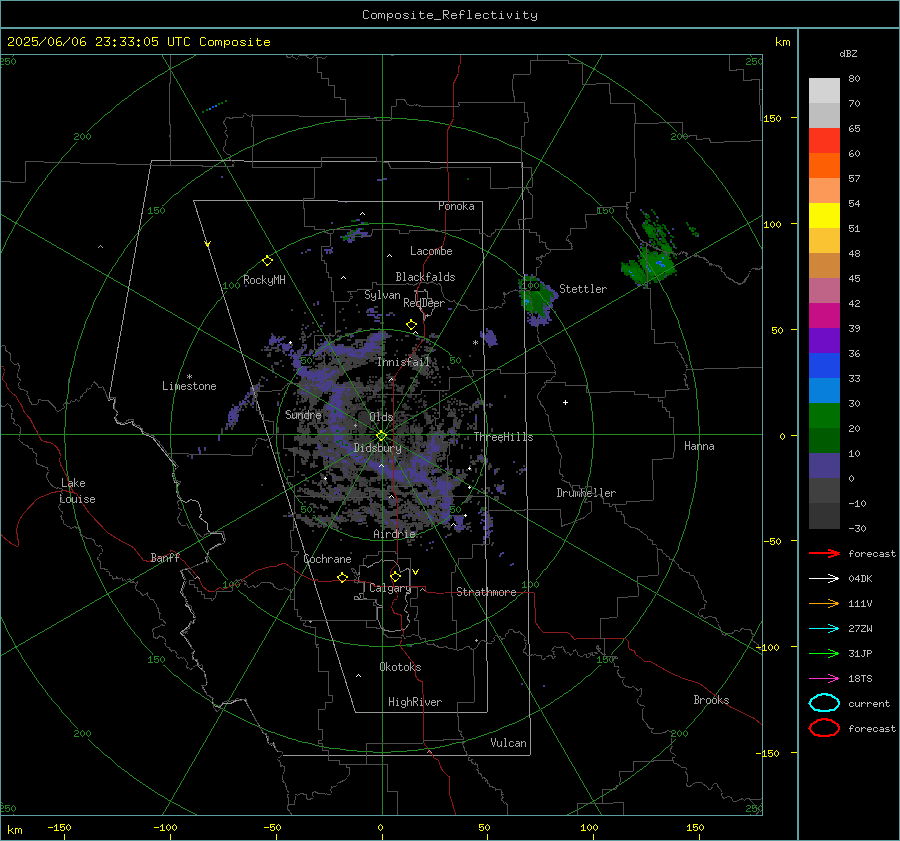The height and width of the screenshot is (841, 900).
Task: Click the 2025/06/06 23:33:05 UTC timestamp
Action: pos(138,42)
